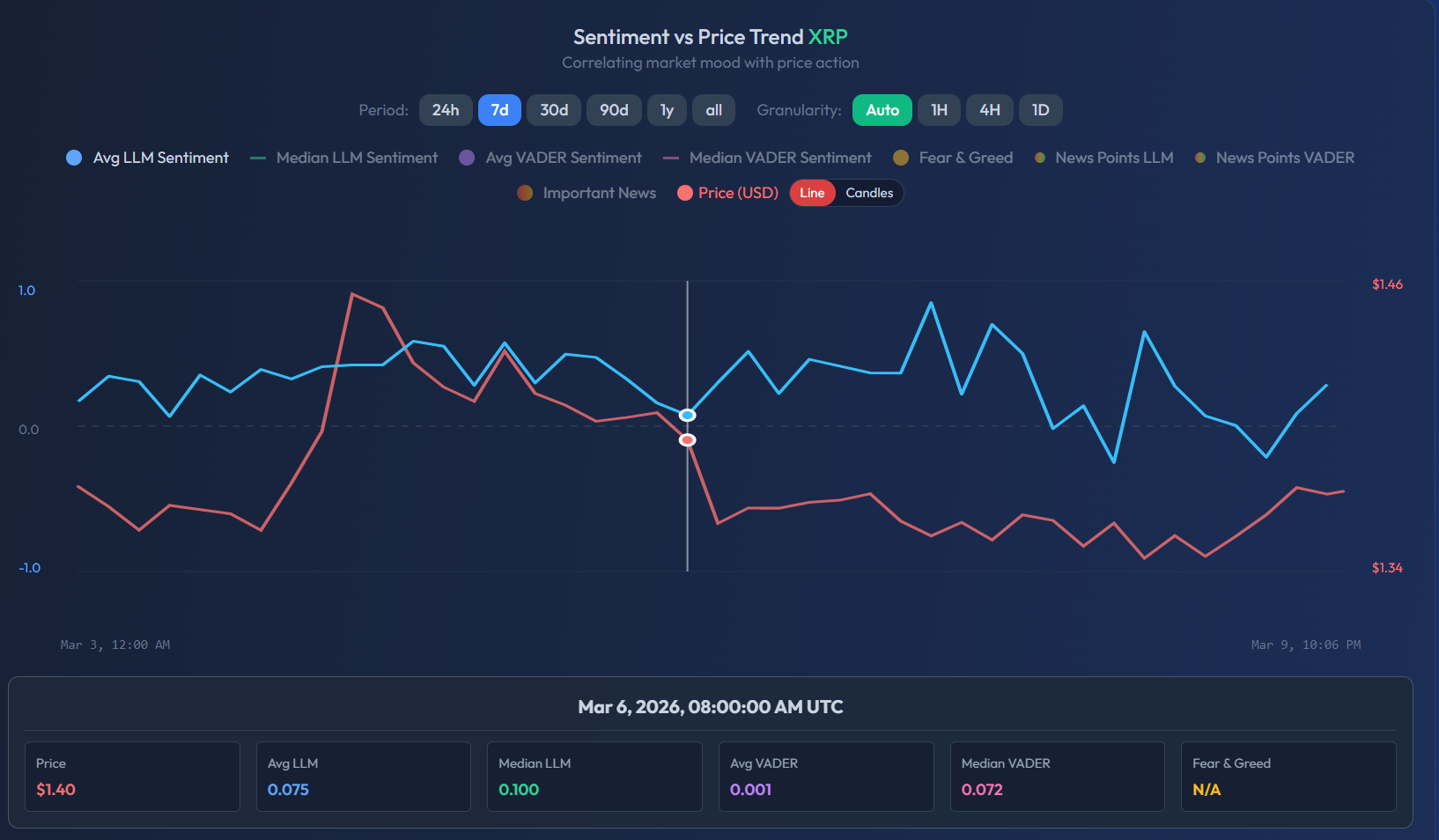Choose the 4H granularity setting

coord(989,110)
